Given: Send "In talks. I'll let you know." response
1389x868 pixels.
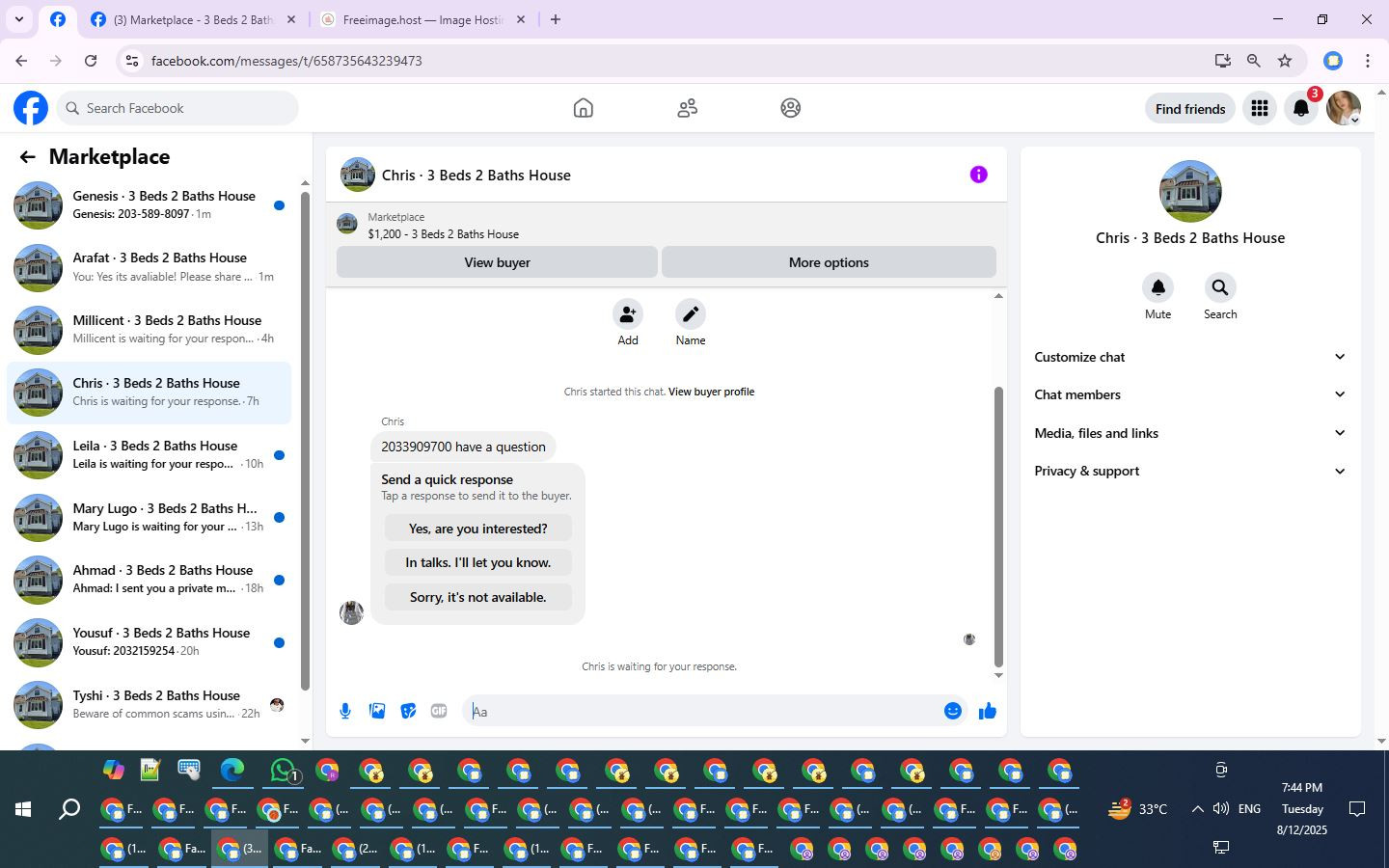Looking at the screenshot, I should click(478, 562).
